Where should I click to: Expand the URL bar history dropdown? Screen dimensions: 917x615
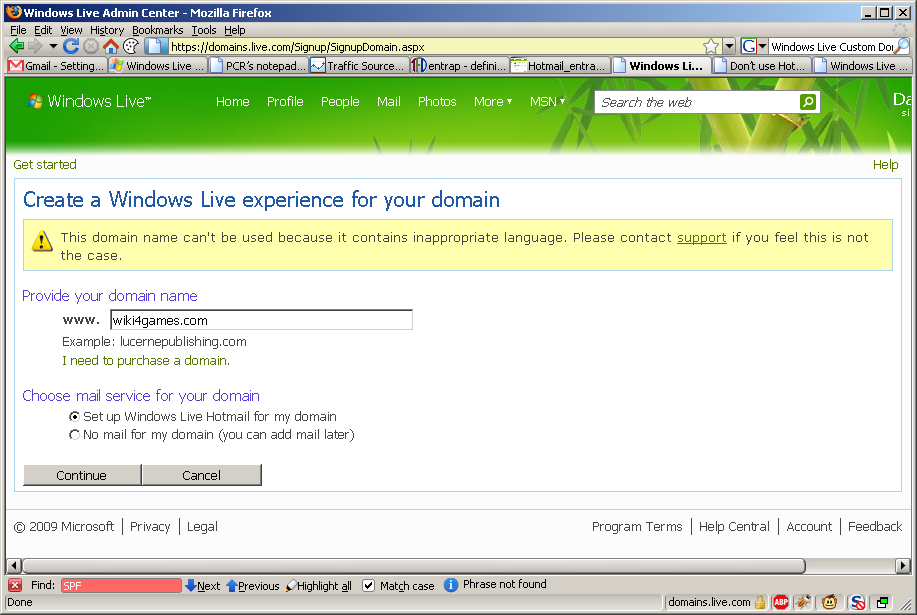pos(729,46)
